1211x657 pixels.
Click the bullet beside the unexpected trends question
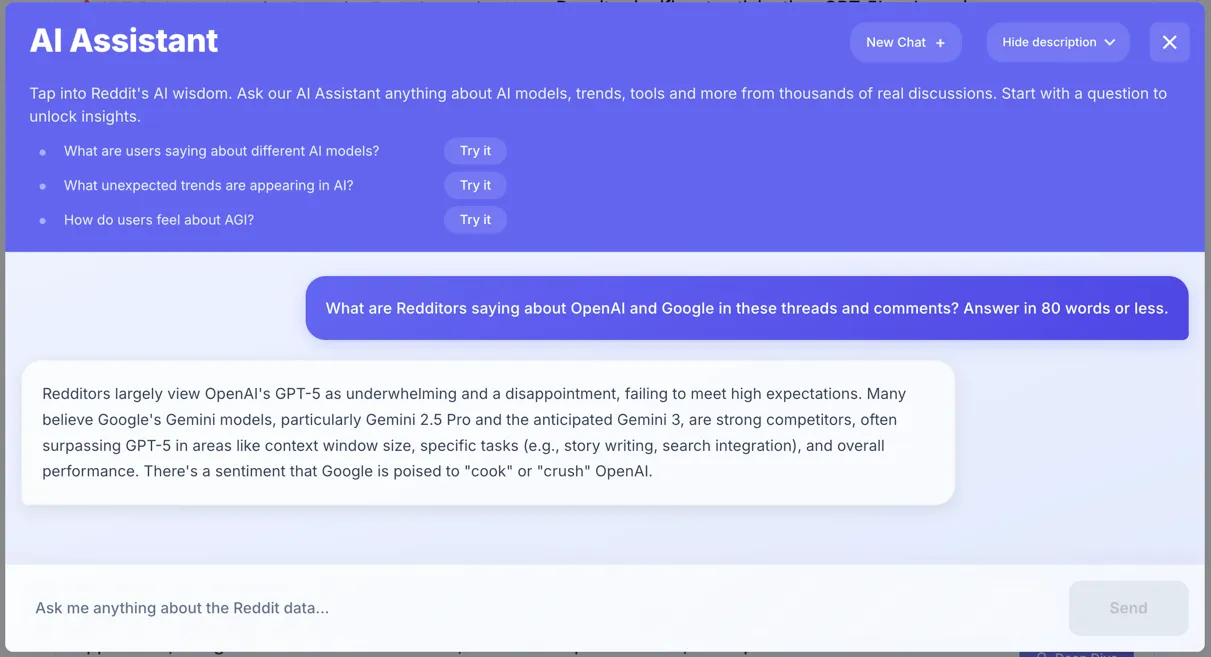42,186
